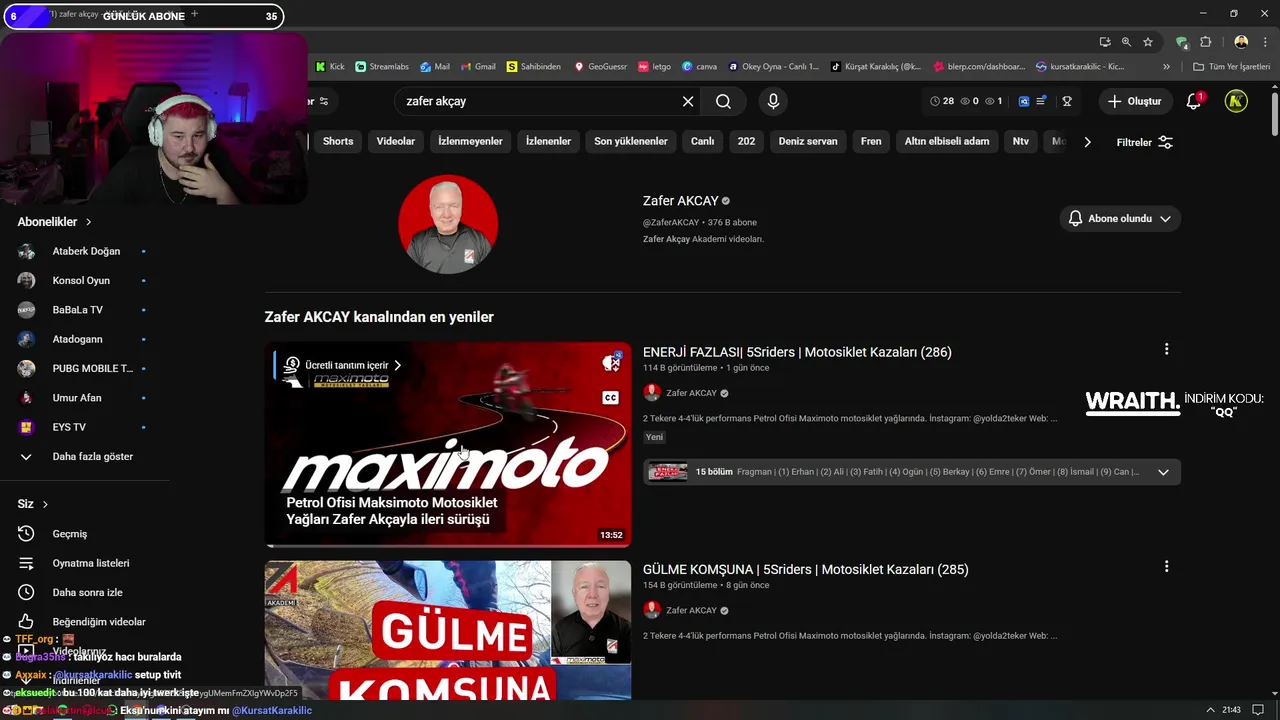Click the page vertical scrollbar
Image resolution: width=1280 pixels, height=720 pixels.
(x=1274, y=115)
